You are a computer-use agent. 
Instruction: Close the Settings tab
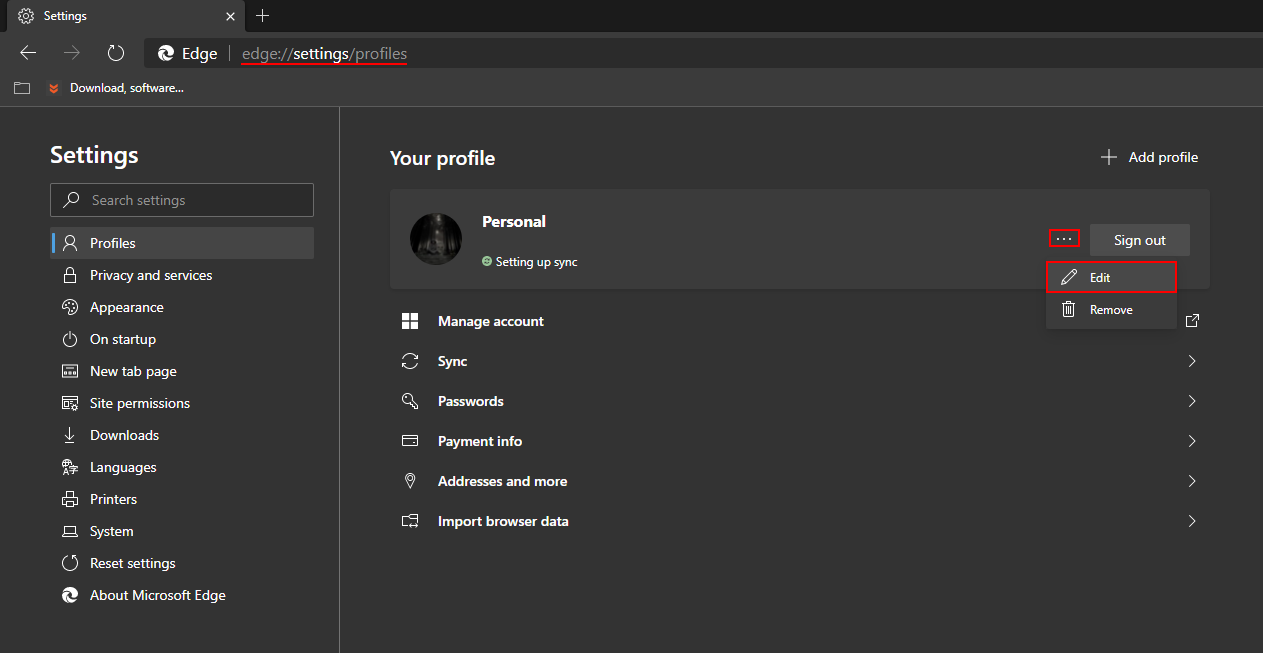click(231, 16)
